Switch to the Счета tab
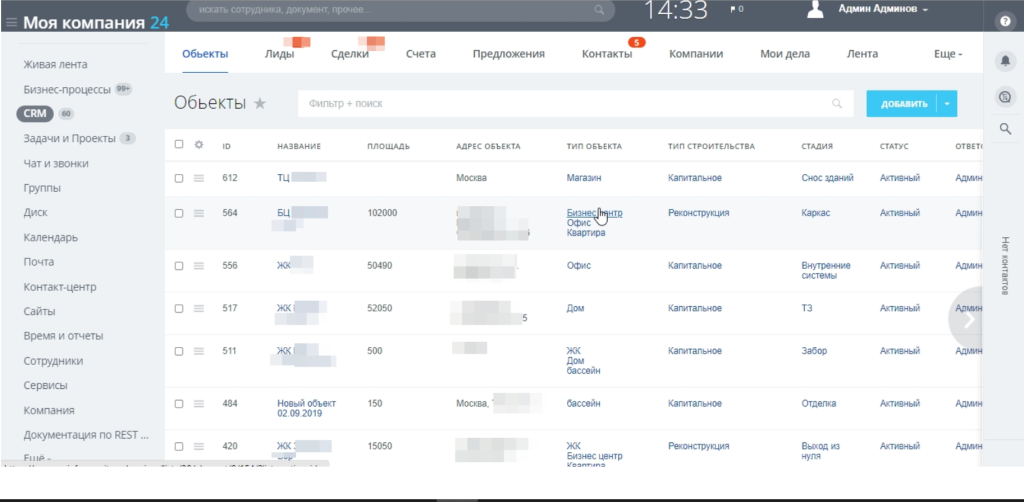Screen dimensions: 1024x502 [x=421, y=54]
